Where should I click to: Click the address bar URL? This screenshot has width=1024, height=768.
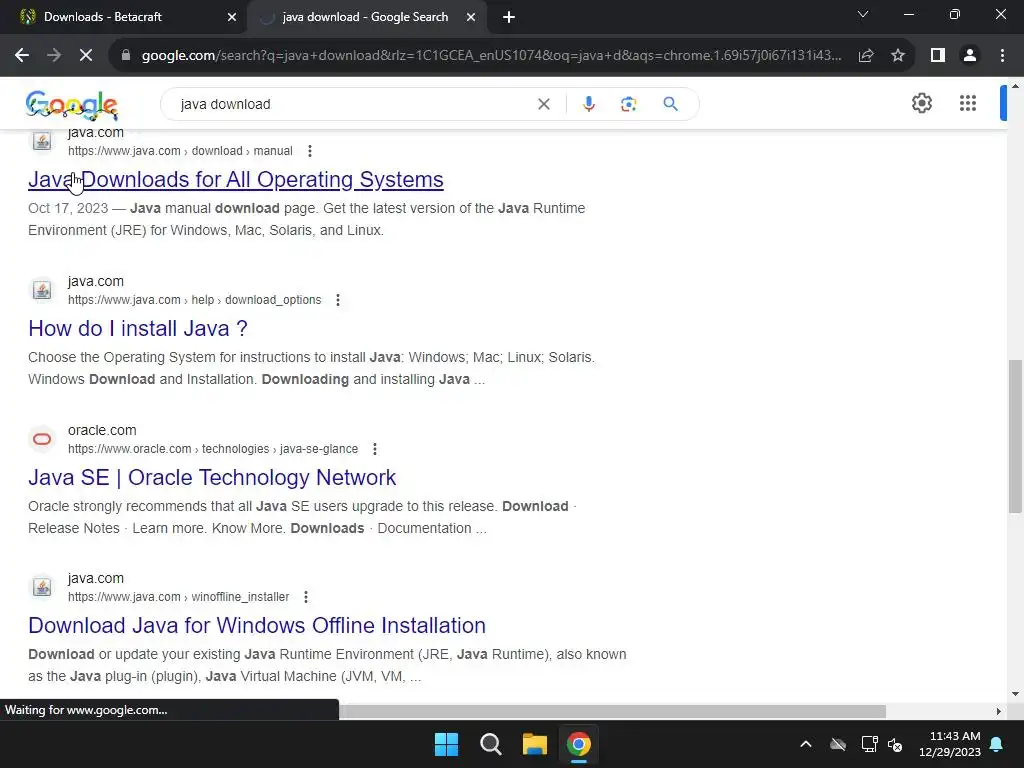(491, 56)
